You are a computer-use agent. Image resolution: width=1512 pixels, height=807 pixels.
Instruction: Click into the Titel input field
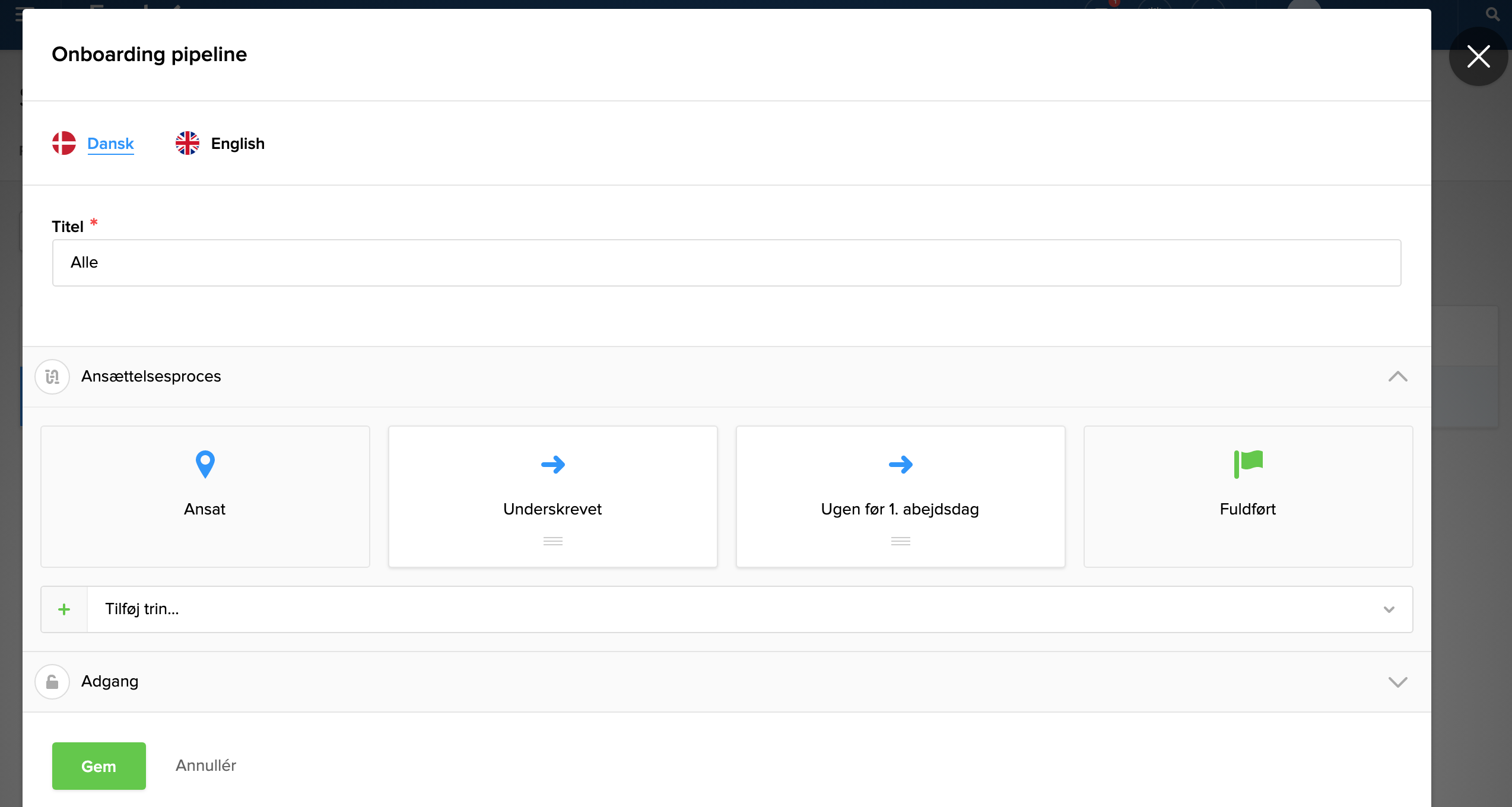point(726,263)
